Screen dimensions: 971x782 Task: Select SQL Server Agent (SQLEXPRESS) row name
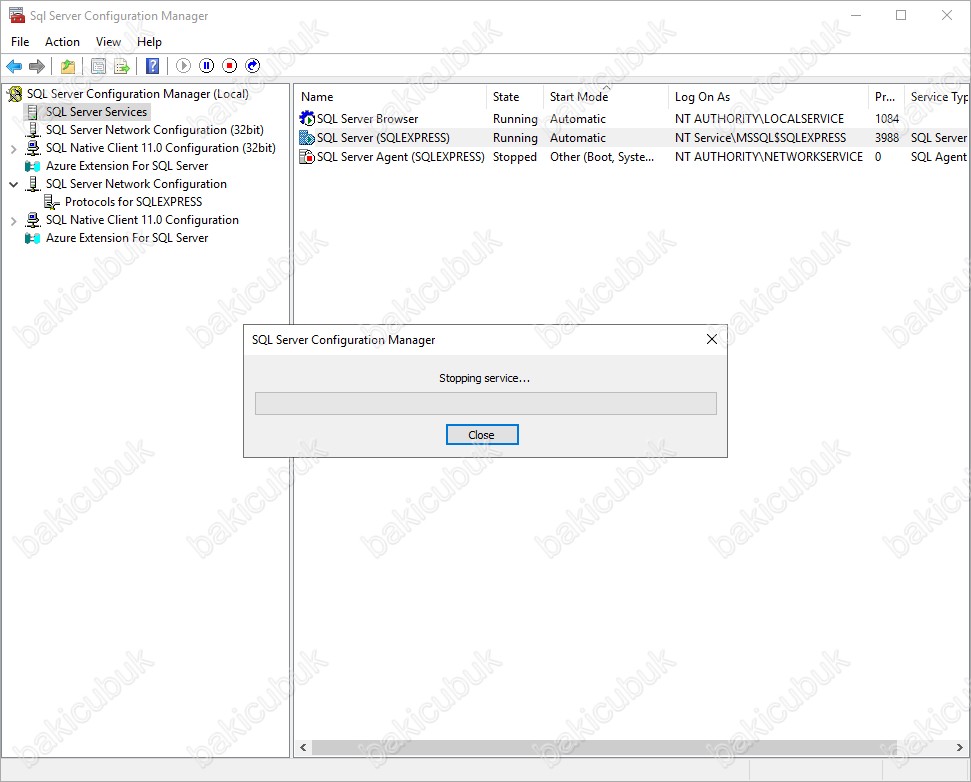(x=401, y=157)
